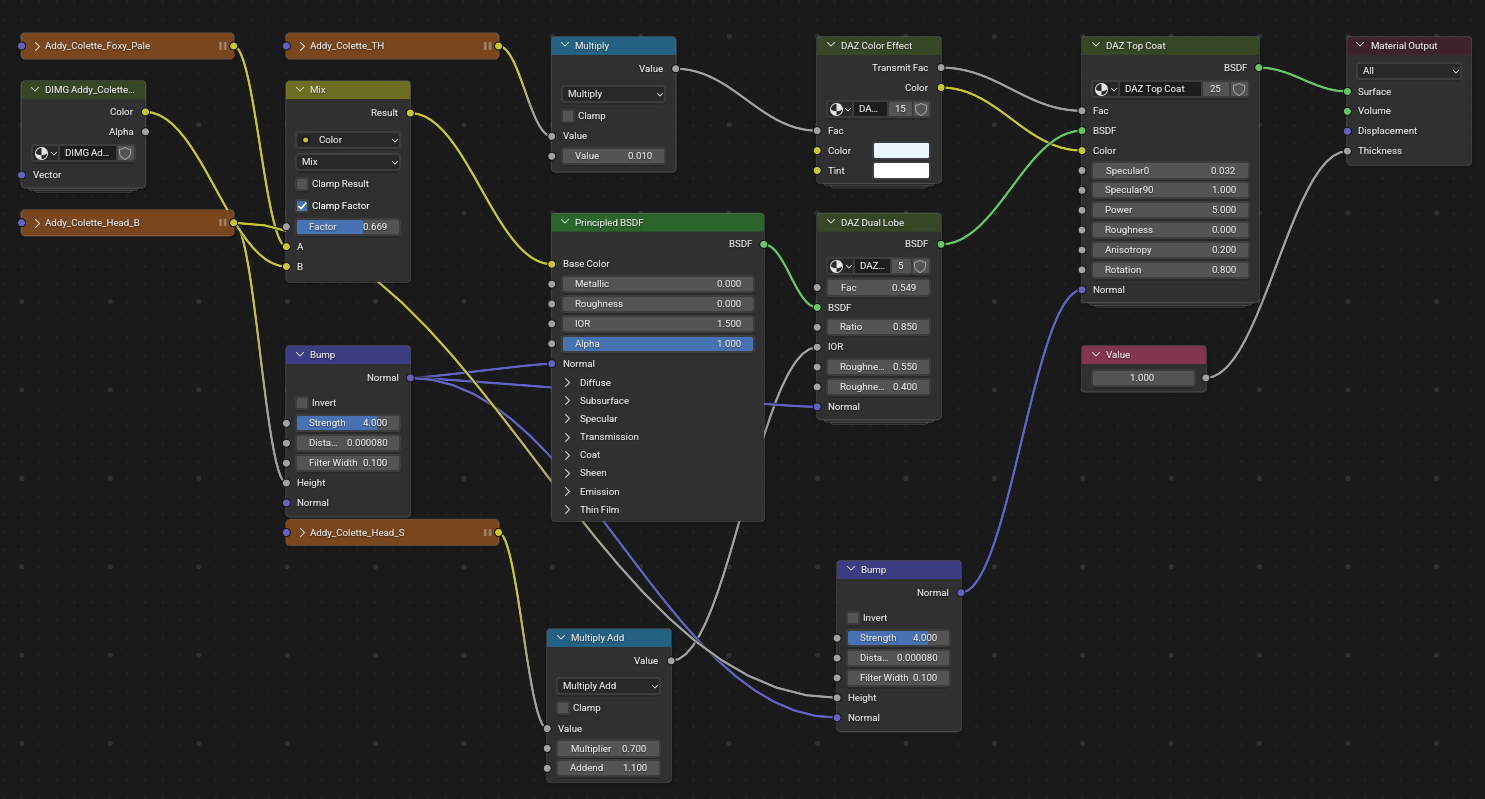Open the Color data type dropdown in Mix node
Image resolution: width=1485 pixels, height=799 pixels.
(x=347, y=140)
